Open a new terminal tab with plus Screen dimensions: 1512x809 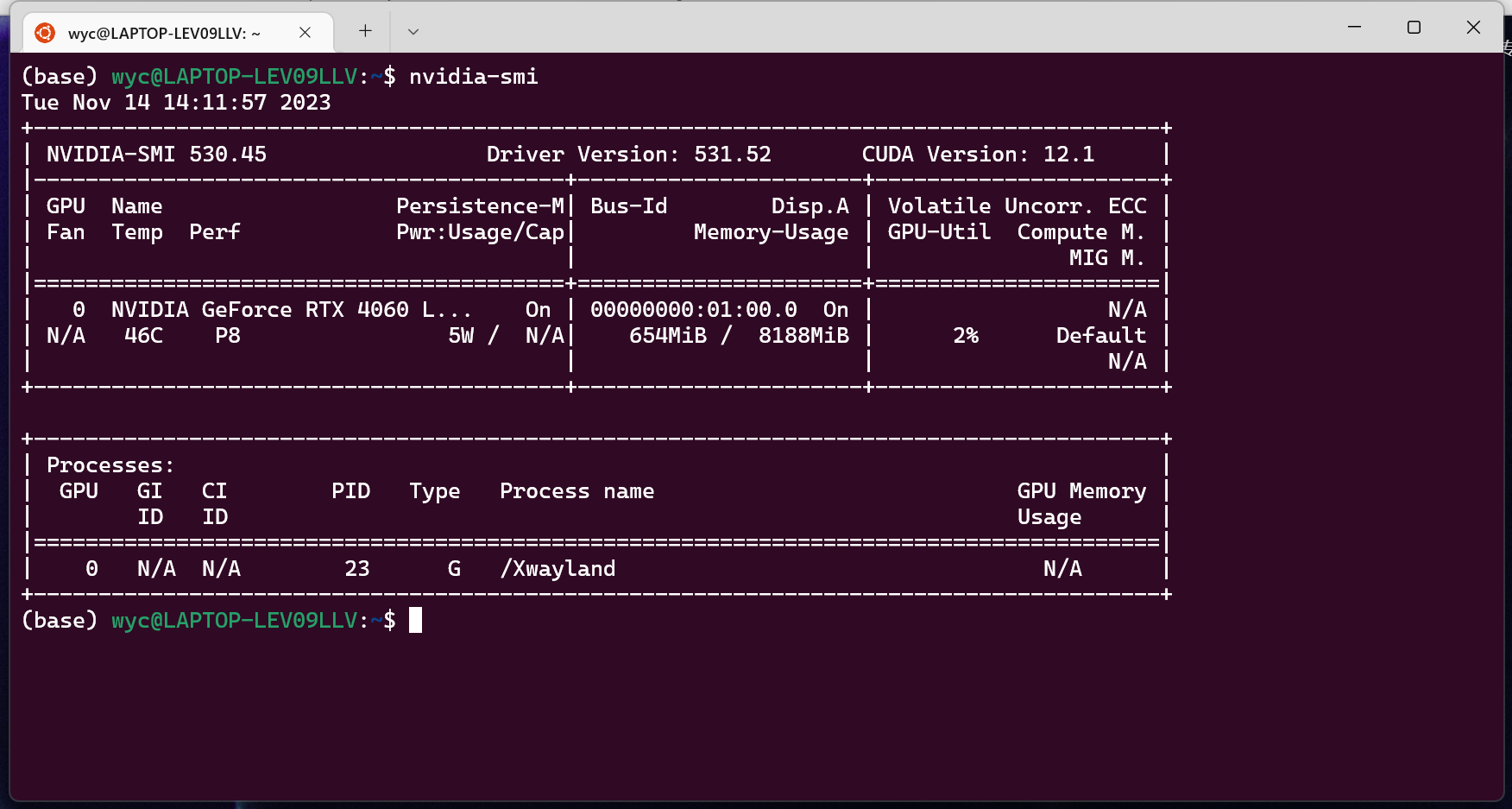[365, 31]
